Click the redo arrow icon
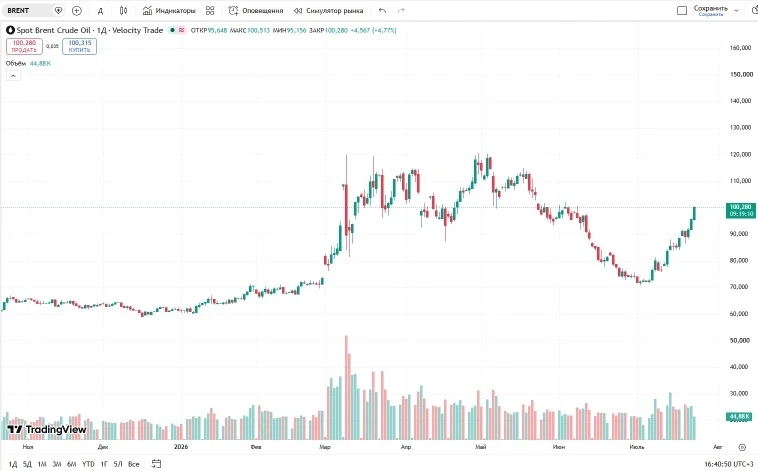 [x=401, y=10]
